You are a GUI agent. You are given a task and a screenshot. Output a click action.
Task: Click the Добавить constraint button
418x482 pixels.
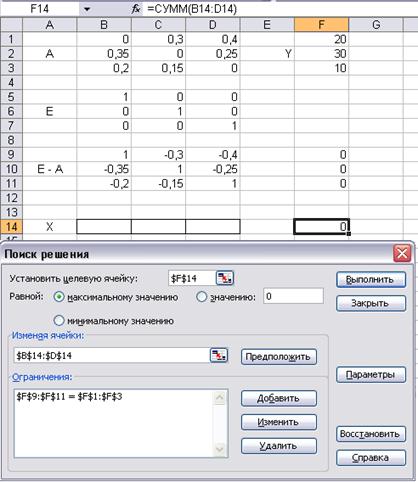pyautogui.click(x=278, y=398)
